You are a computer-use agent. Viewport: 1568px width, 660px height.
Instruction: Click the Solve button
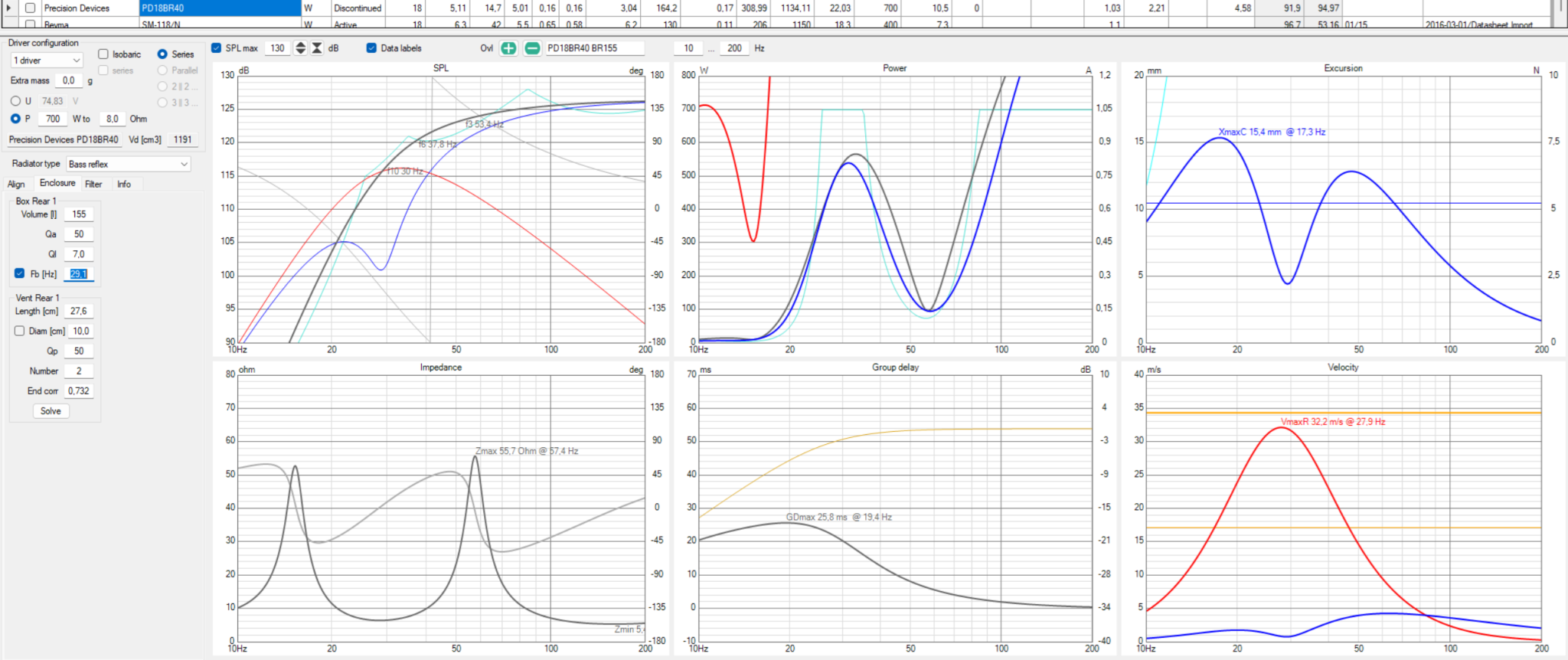[x=51, y=411]
